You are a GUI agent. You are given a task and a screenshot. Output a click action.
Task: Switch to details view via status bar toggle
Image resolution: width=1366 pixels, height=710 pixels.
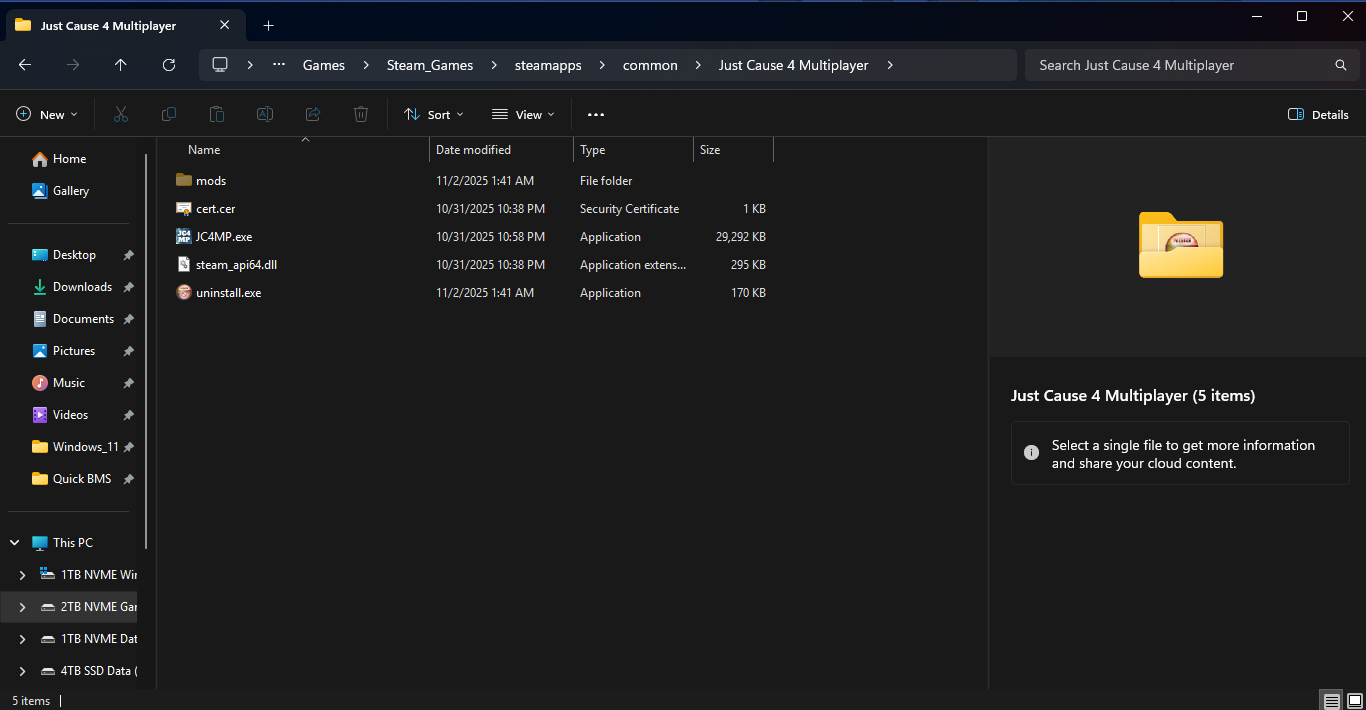coord(1330,700)
